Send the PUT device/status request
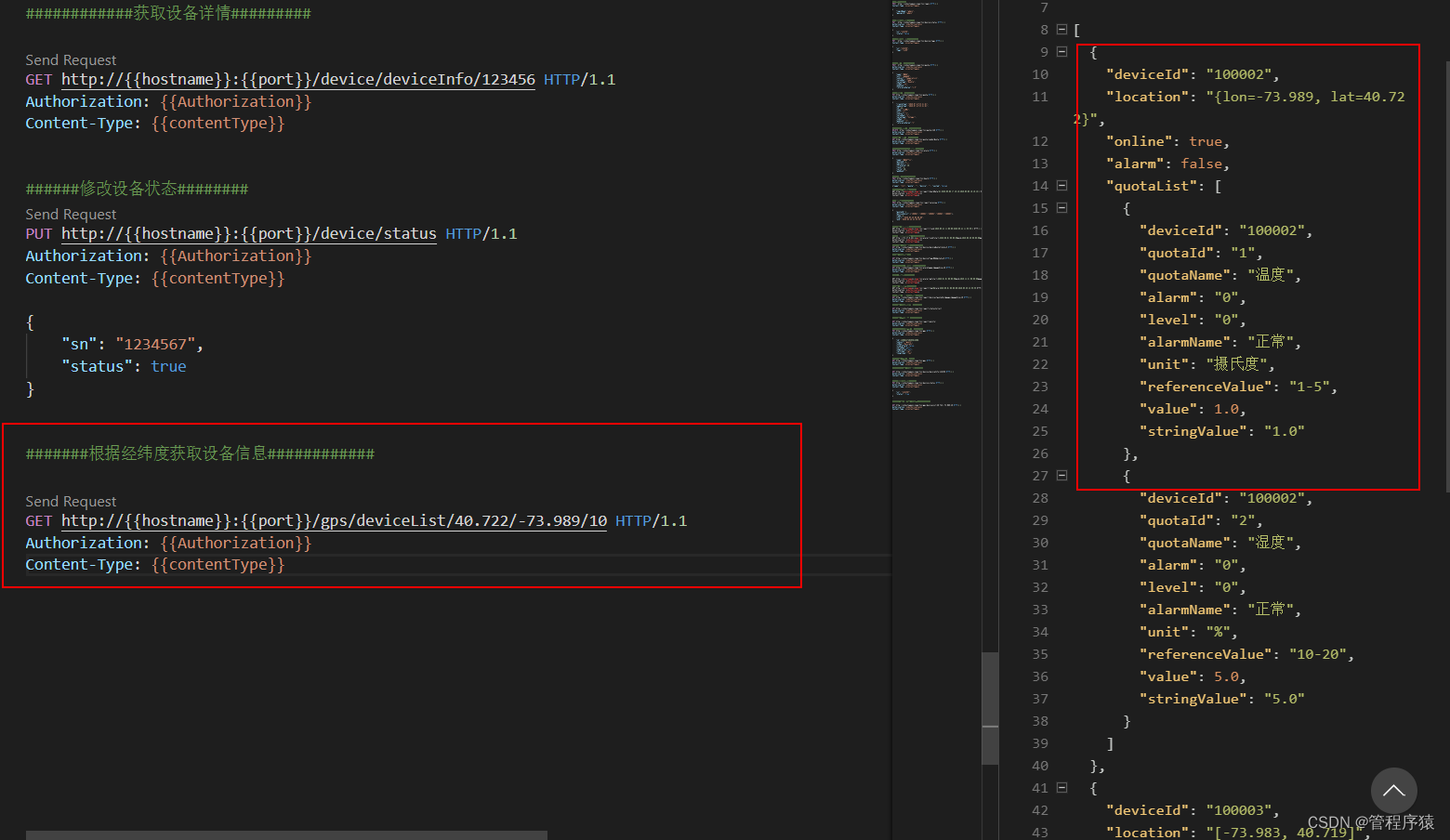This screenshot has width=1450, height=840. coord(71,214)
